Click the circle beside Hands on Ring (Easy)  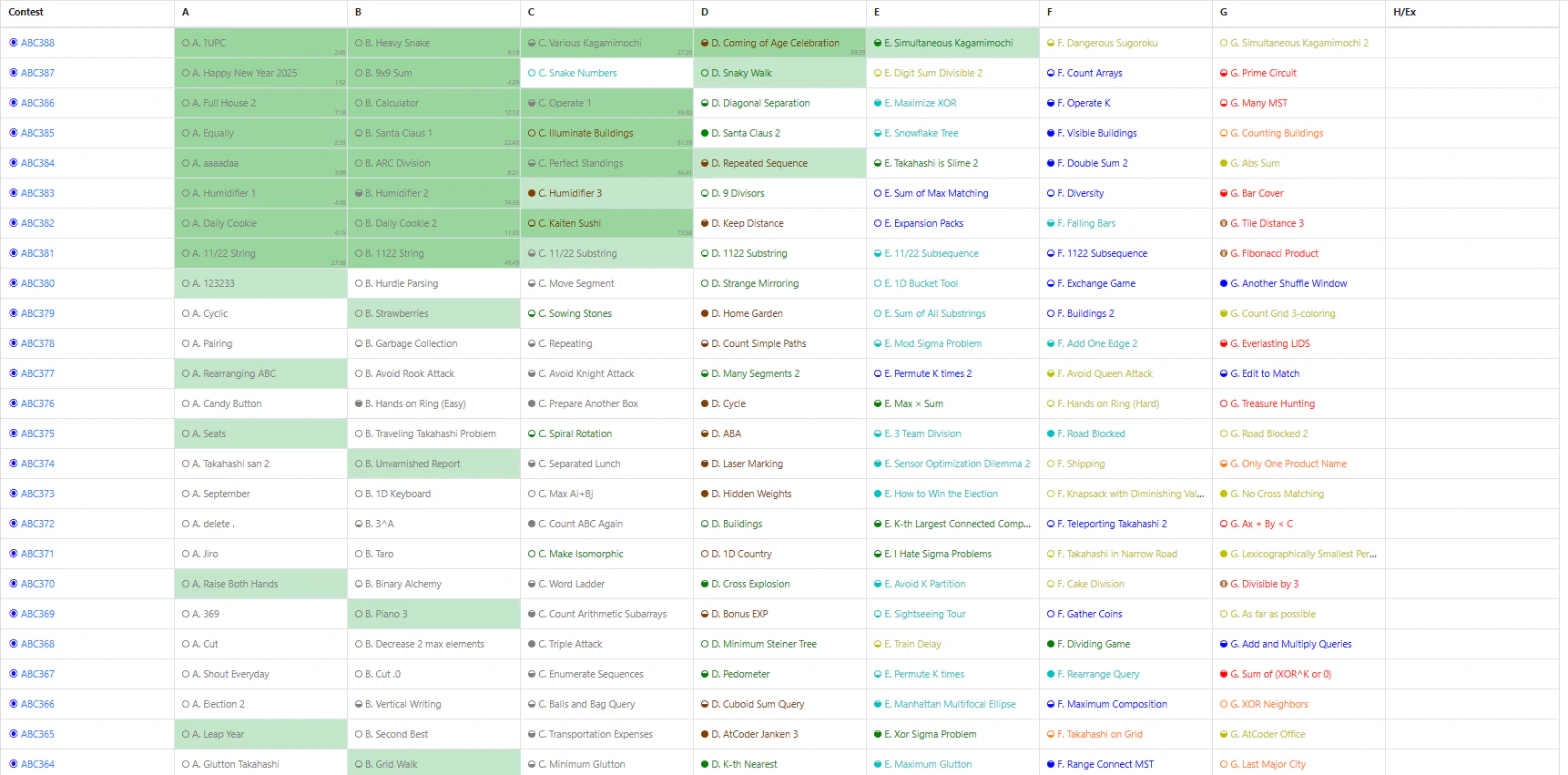click(x=359, y=403)
